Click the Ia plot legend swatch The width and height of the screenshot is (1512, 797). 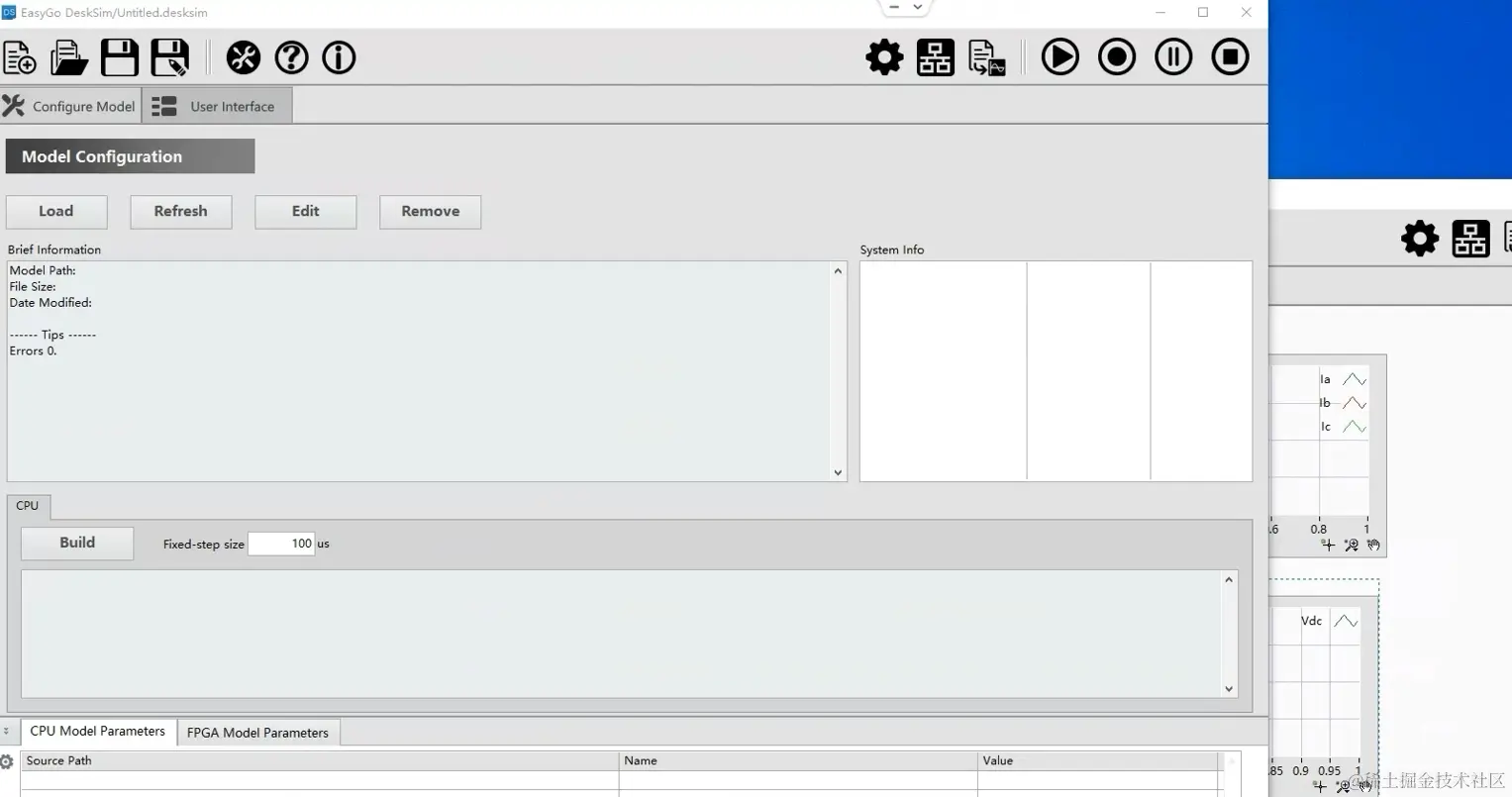click(x=1354, y=379)
